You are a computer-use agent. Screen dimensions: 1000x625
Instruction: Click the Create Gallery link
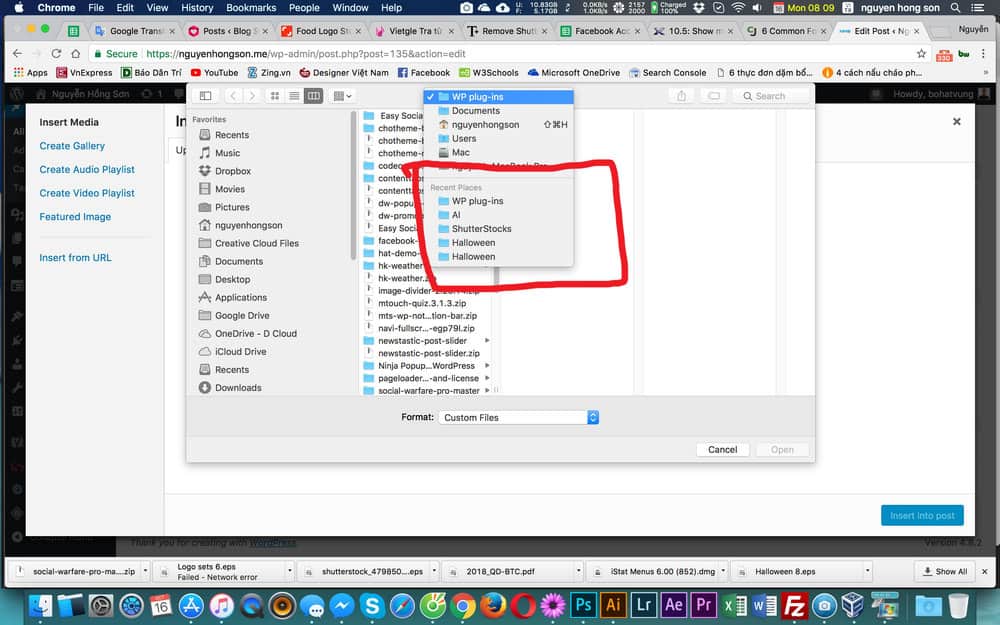72,146
